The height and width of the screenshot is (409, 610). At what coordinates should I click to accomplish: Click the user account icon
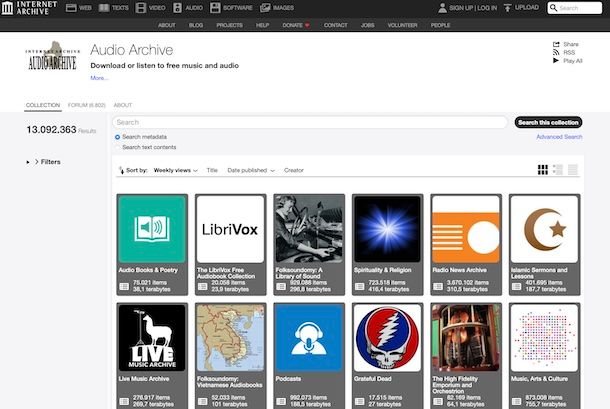coord(442,8)
